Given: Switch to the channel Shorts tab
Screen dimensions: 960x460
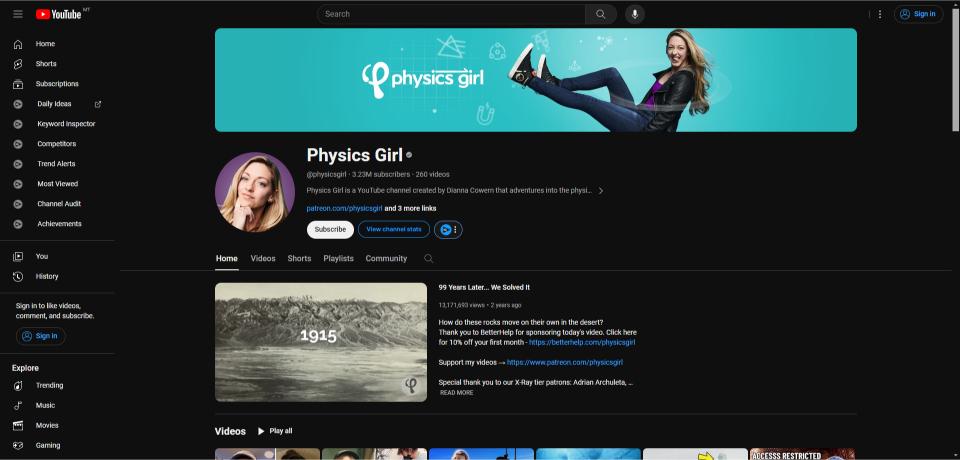Looking at the screenshot, I should (299, 258).
